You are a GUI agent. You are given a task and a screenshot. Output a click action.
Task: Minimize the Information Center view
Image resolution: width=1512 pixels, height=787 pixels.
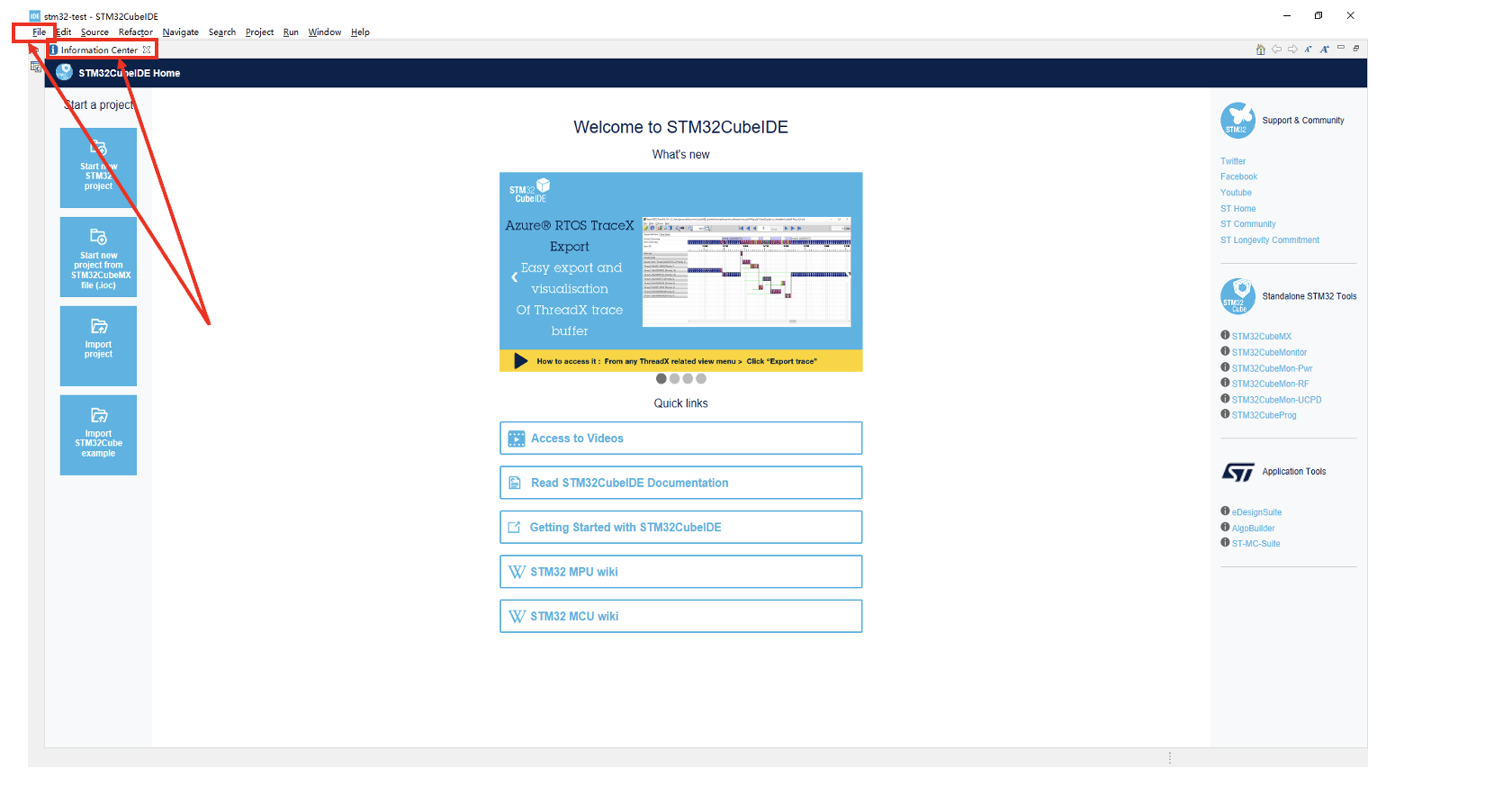click(x=1340, y=49)
